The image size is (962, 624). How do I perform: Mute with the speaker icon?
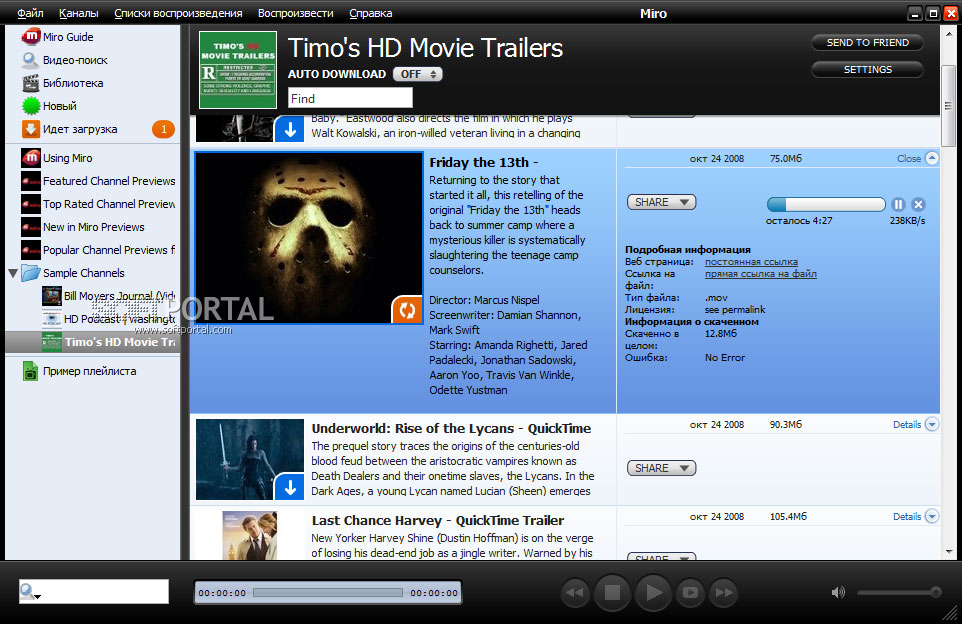837,592
